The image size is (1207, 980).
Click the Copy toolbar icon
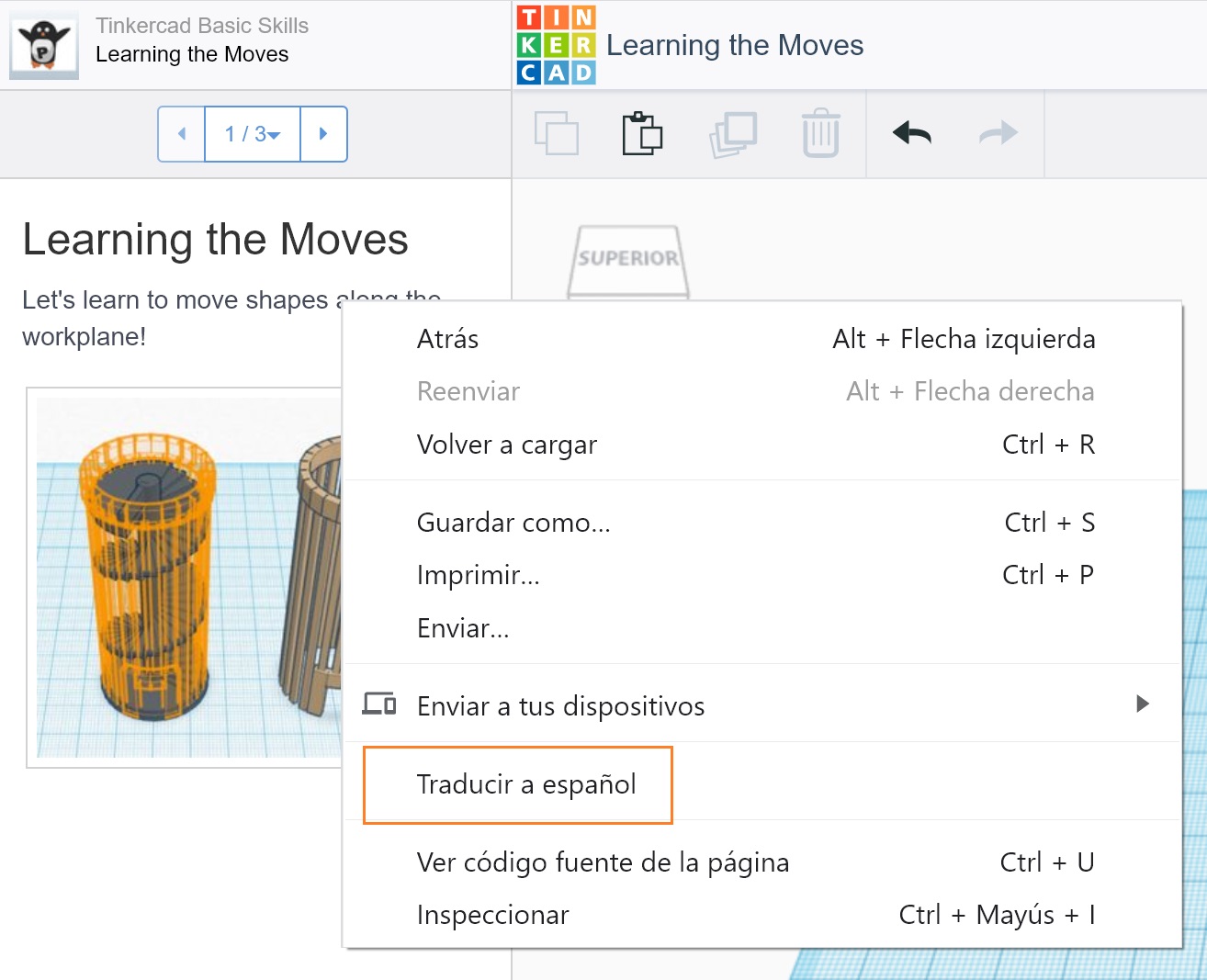(x=557, y=133)
